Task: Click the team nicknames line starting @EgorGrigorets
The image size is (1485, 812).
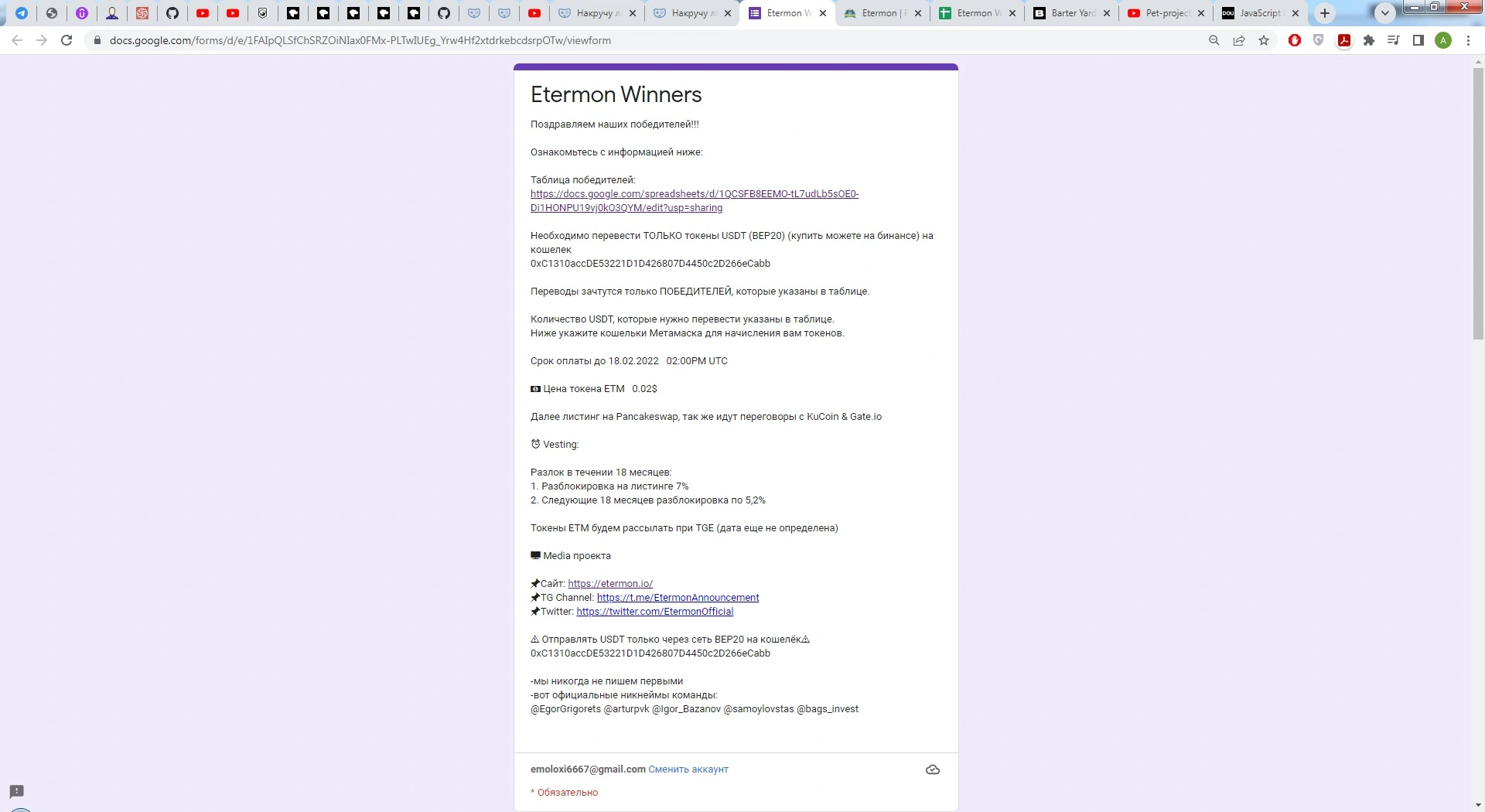Action: (695, 709)
